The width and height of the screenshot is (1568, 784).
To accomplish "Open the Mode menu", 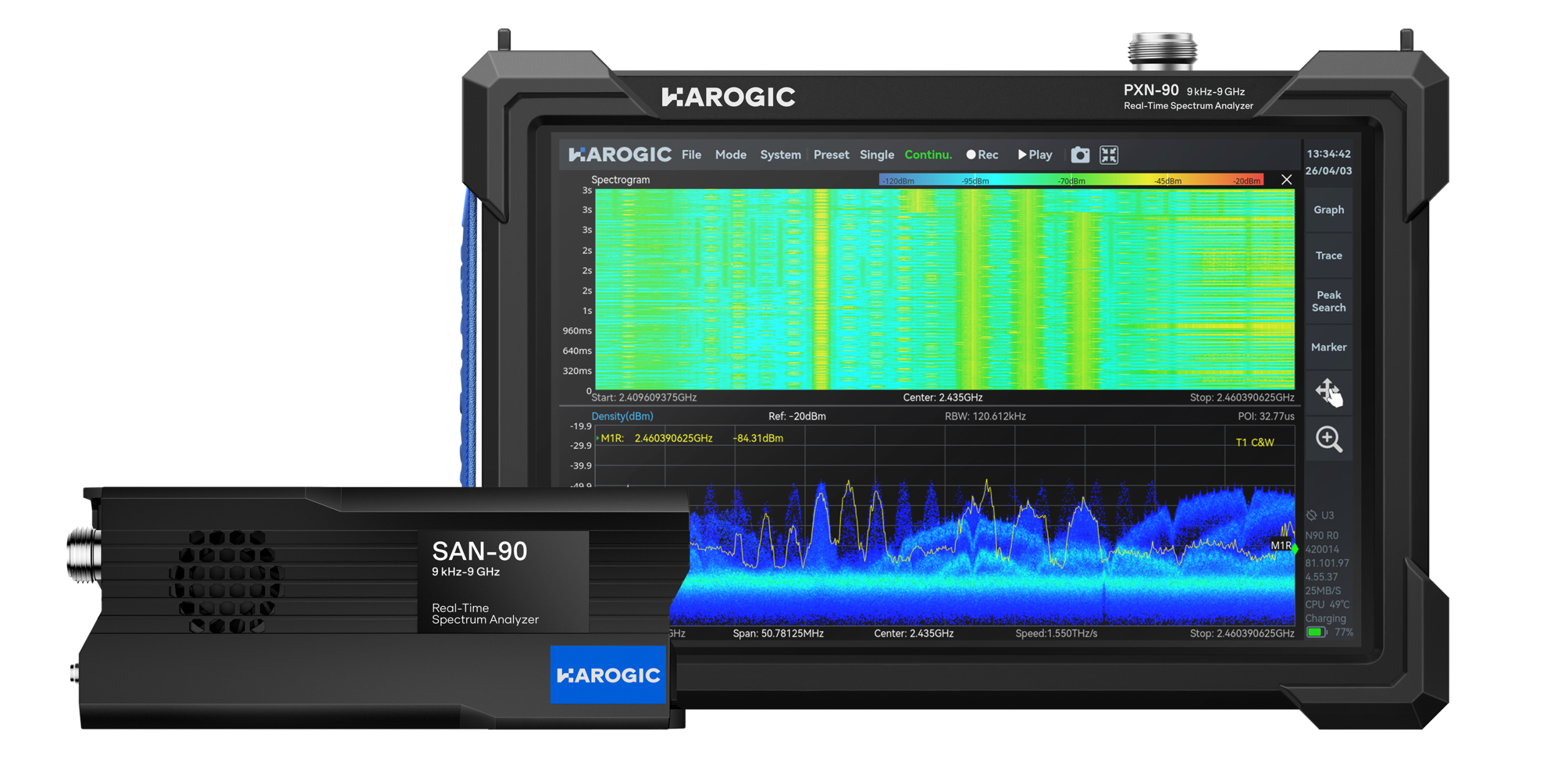I will 730,154.
